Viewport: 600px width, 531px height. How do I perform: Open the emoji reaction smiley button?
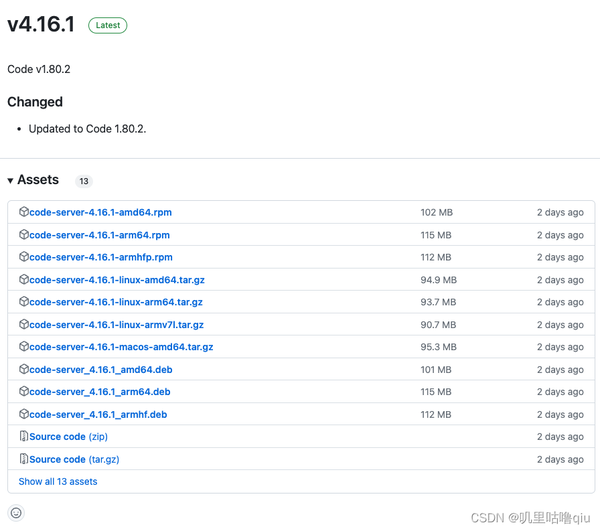coord(16,513)
